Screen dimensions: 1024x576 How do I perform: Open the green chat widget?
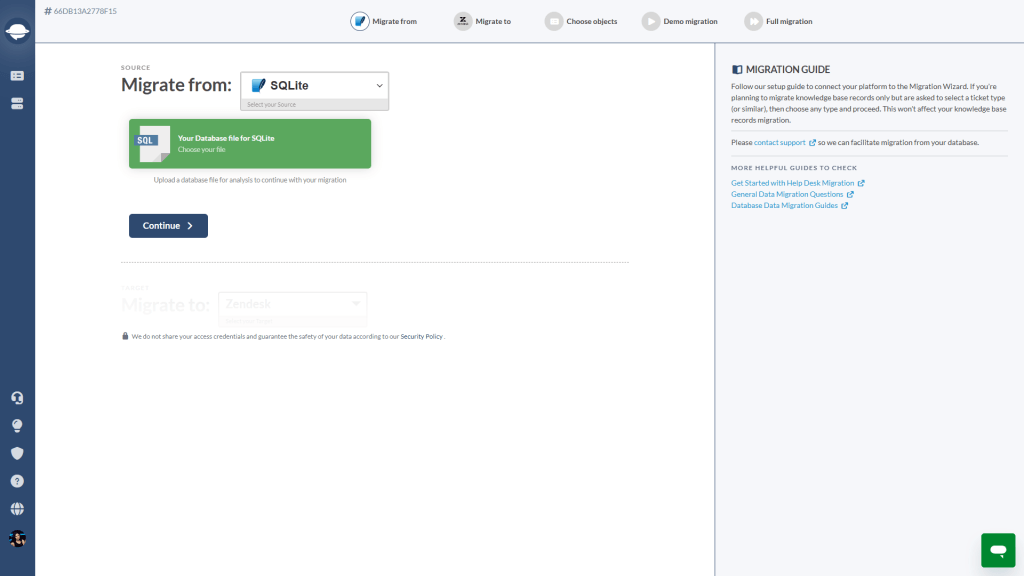tap(998, 550)
